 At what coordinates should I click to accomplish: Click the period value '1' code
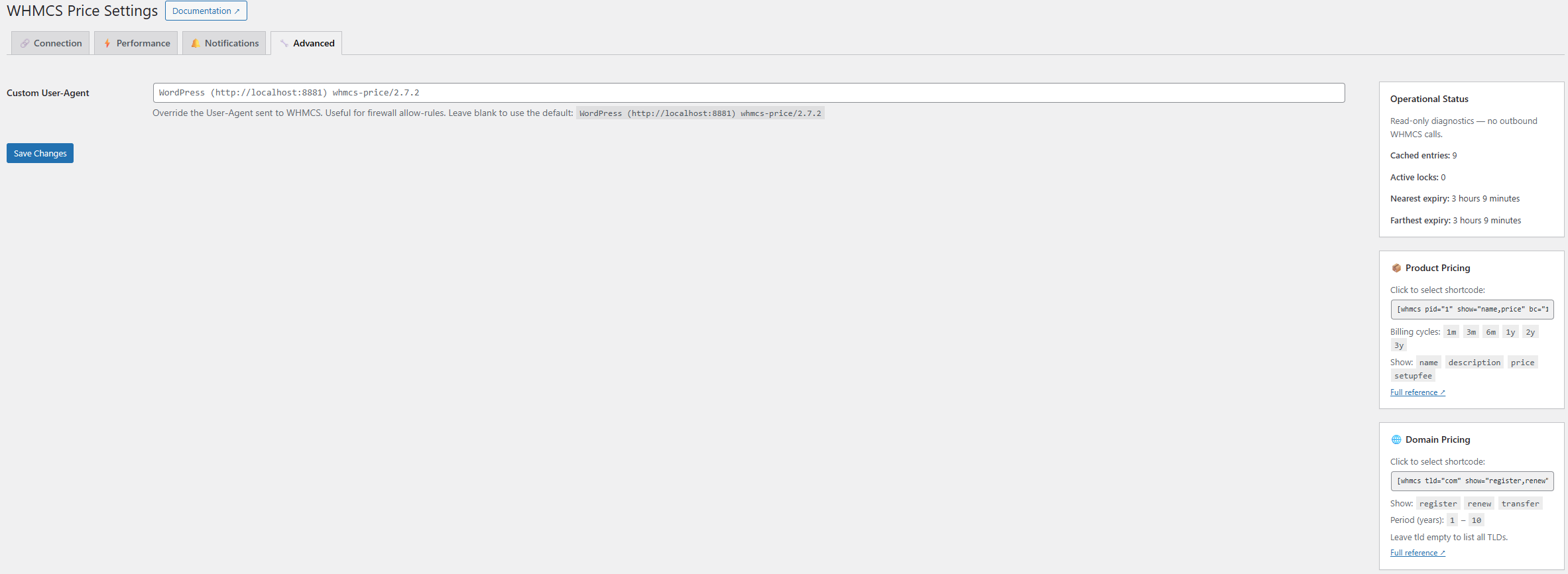[x=1452, y=520]
